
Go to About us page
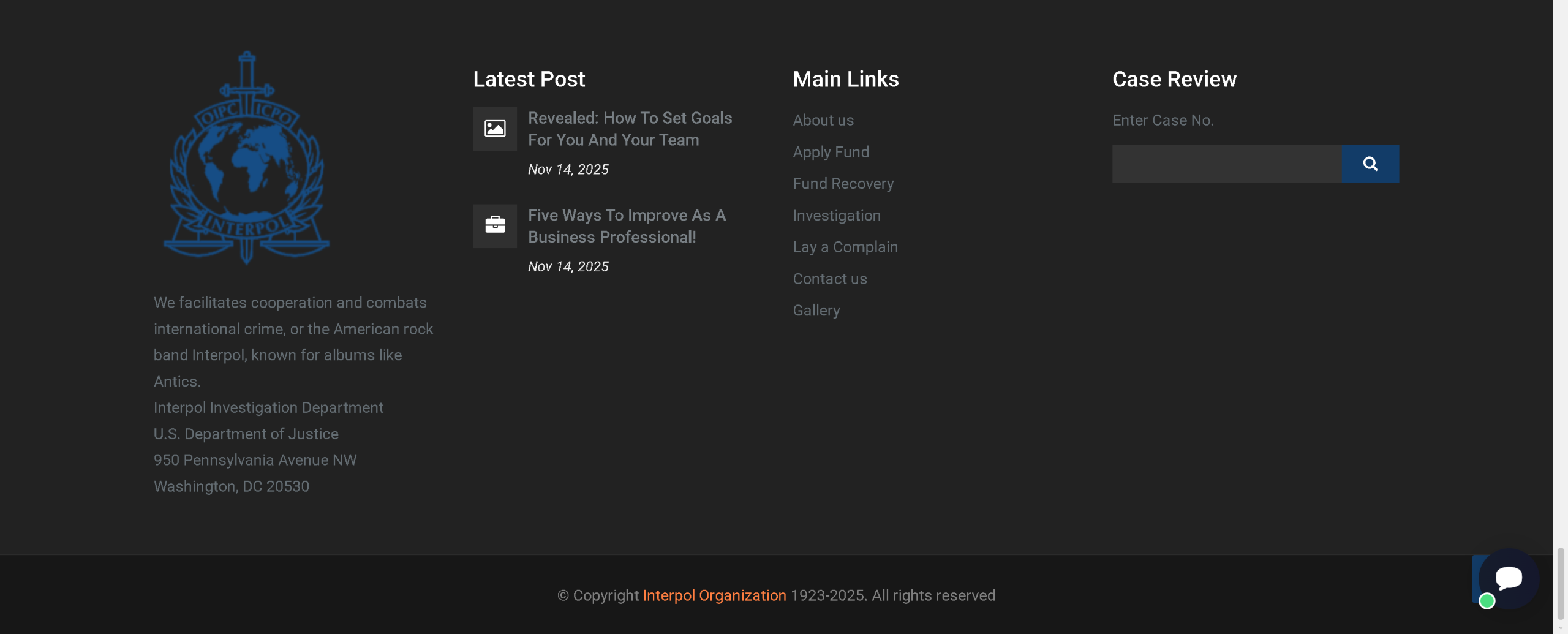tap(823, 120)
